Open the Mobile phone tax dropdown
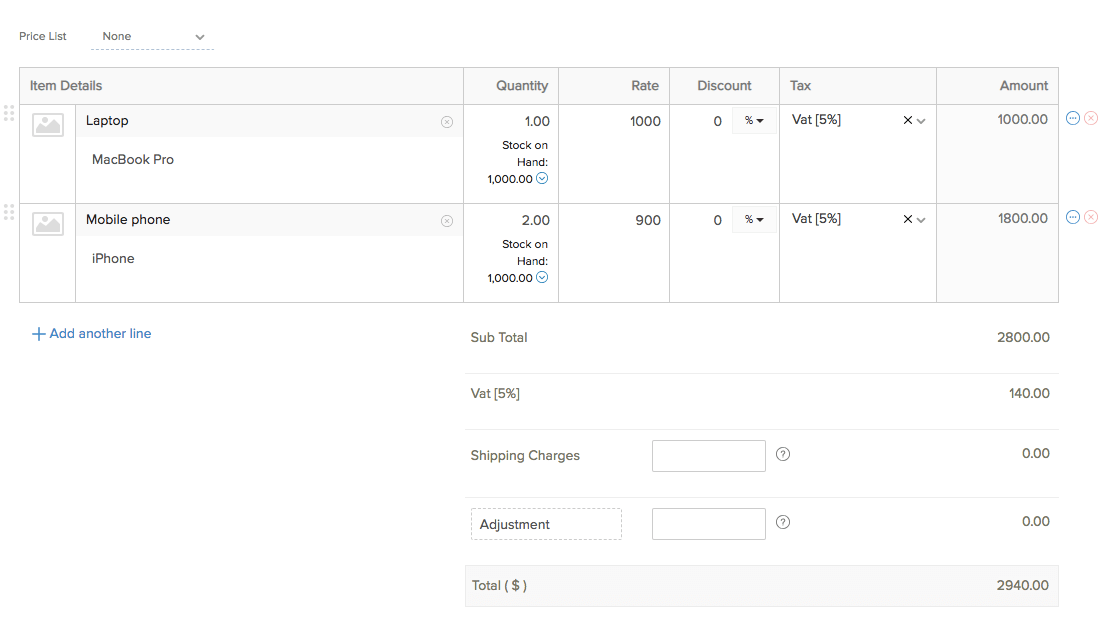This screenshot has height=619, width=1109. (x=921, y=220)
